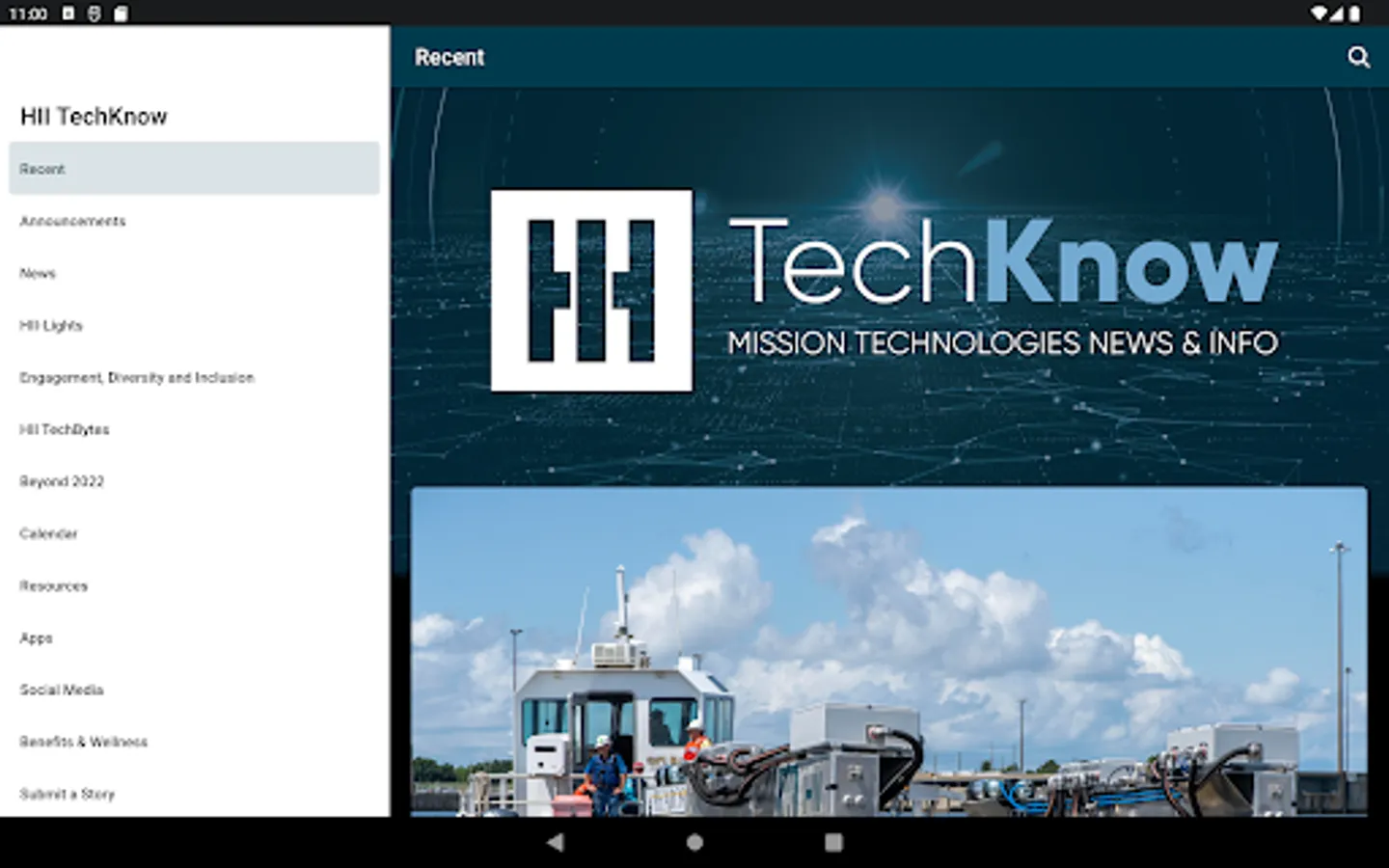Image resolution: width=1389 pixels, height=868 pixels.
Task: Open Announcements section
Action: (x=194, y=221)
